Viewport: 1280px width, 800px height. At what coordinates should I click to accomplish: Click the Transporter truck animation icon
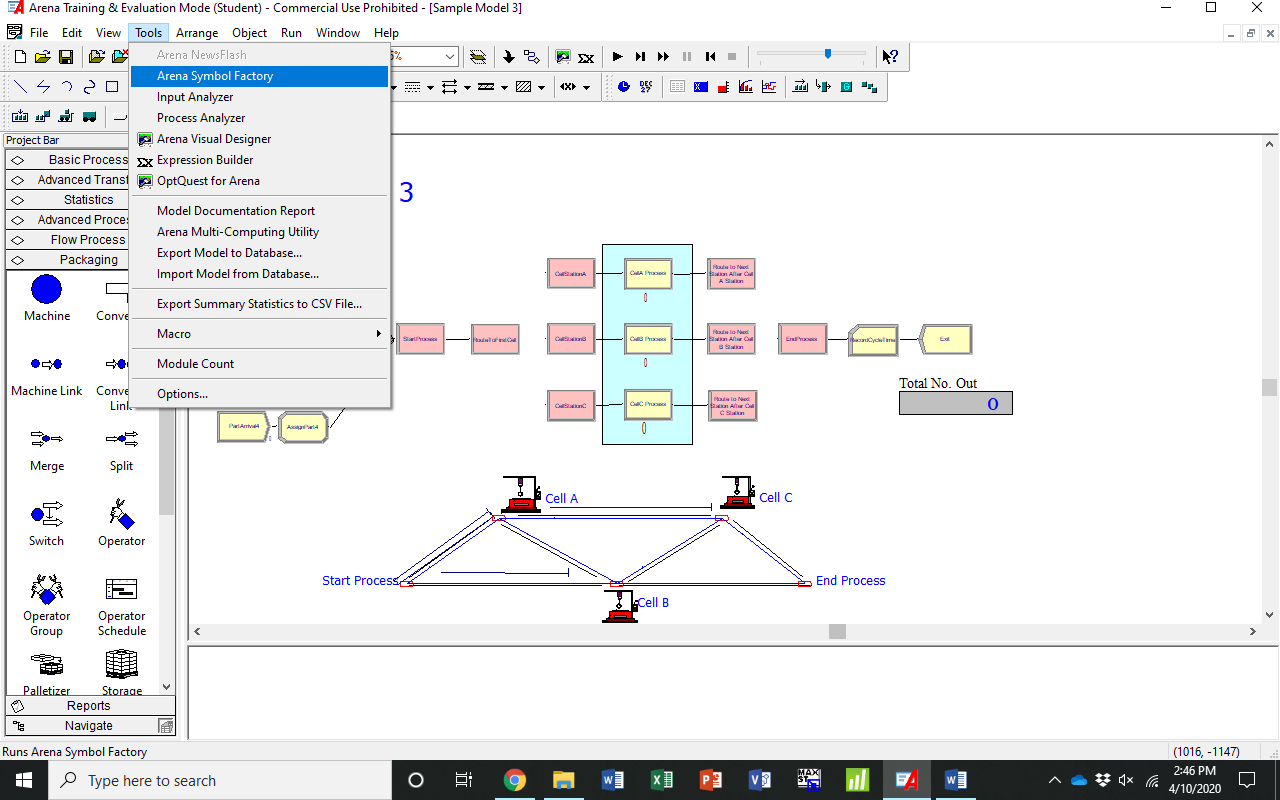(x=89, y=116)
